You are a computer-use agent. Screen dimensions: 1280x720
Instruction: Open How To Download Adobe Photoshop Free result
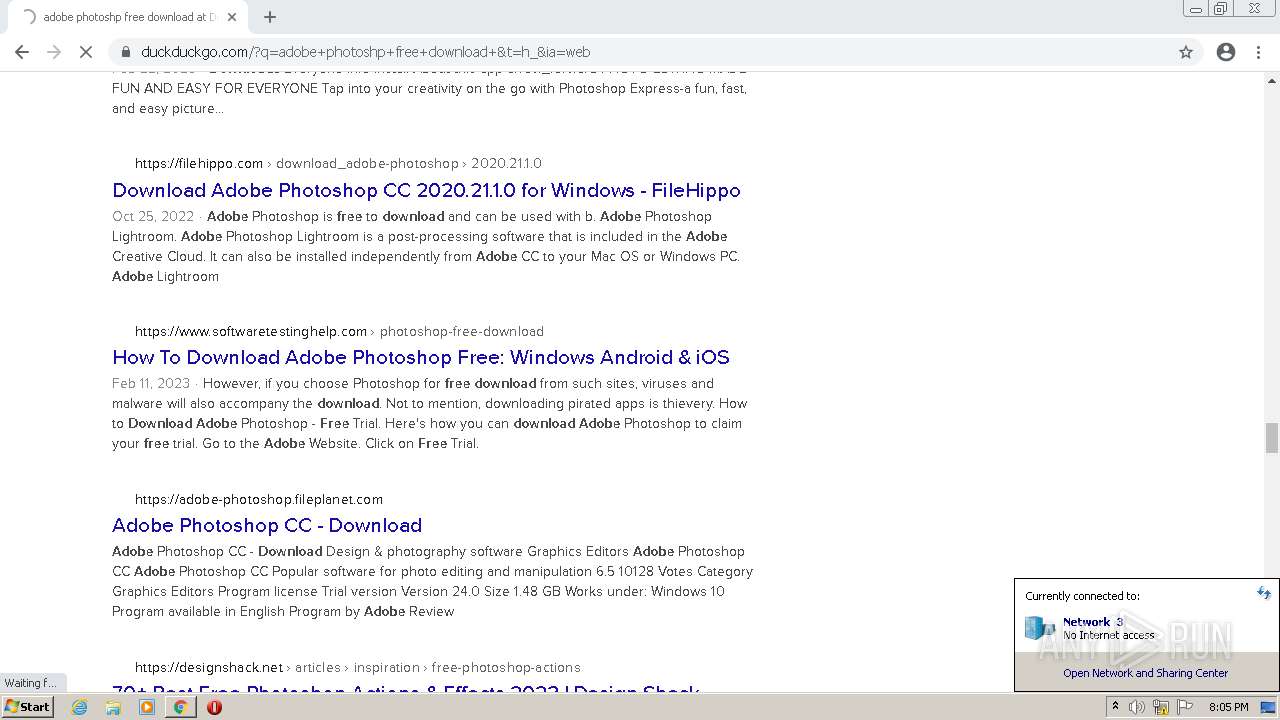pyautogui.click(x=421, y=357)
